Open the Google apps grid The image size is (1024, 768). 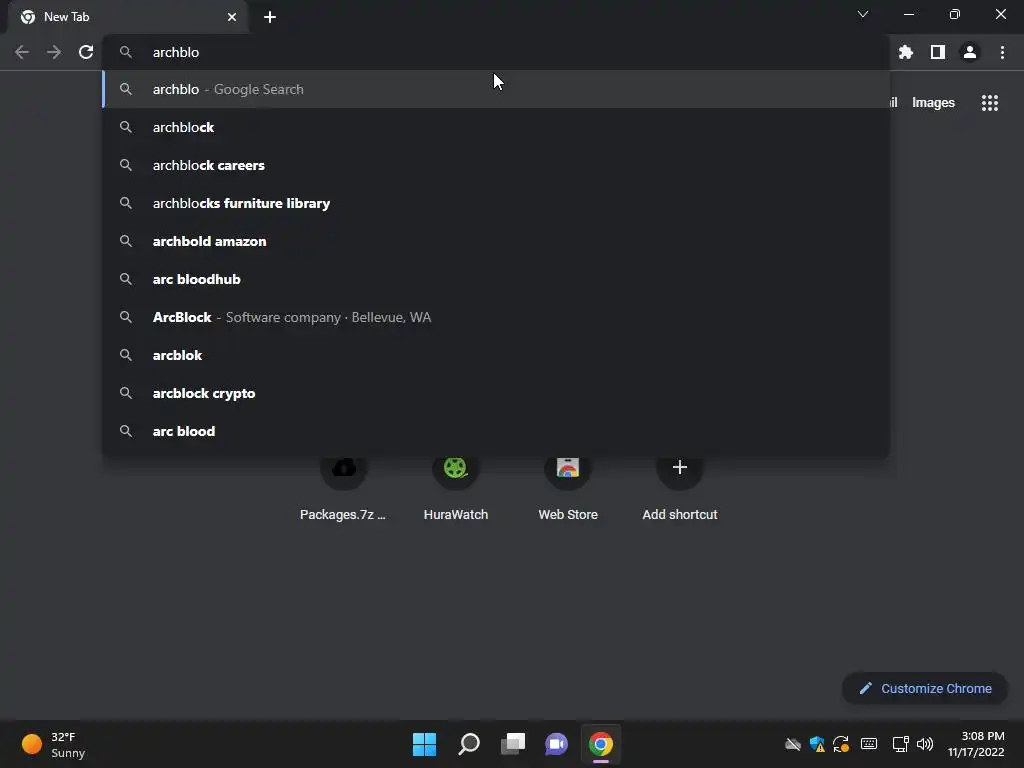pos(990,103)
